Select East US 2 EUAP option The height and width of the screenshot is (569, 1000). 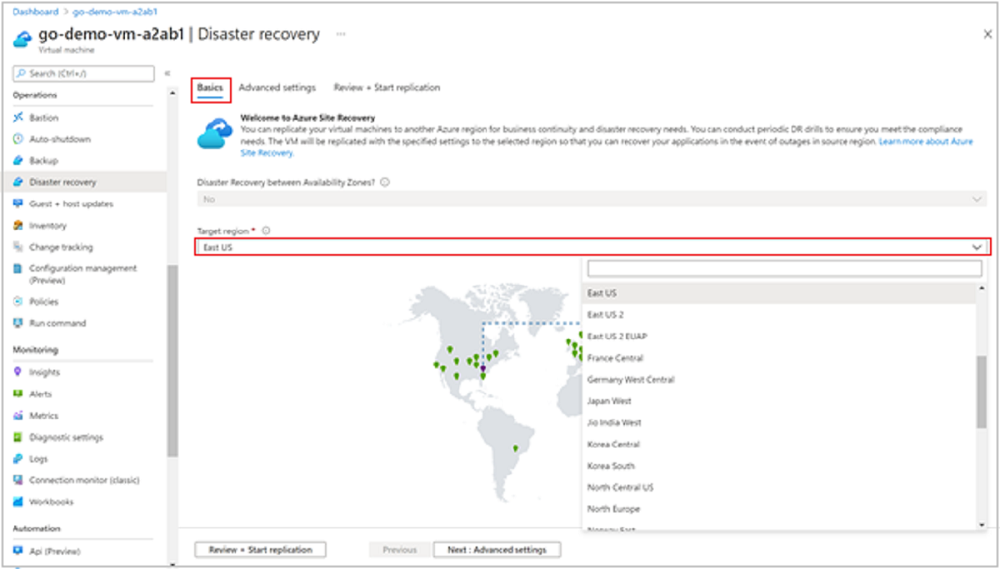point(779,336)
